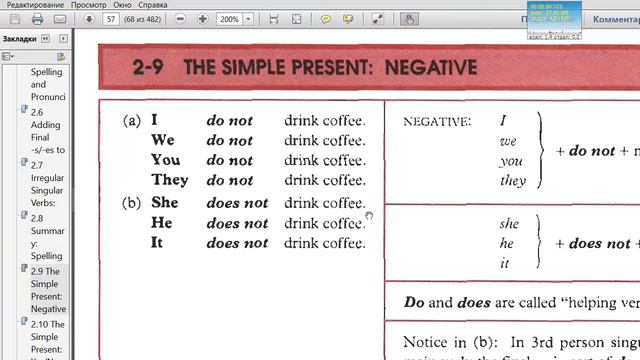Image resolution: width=640 pixels, height=360 pixels.
Task: Click the new bookmark icon
Action: pyautogui.click(x=61, y=57)
